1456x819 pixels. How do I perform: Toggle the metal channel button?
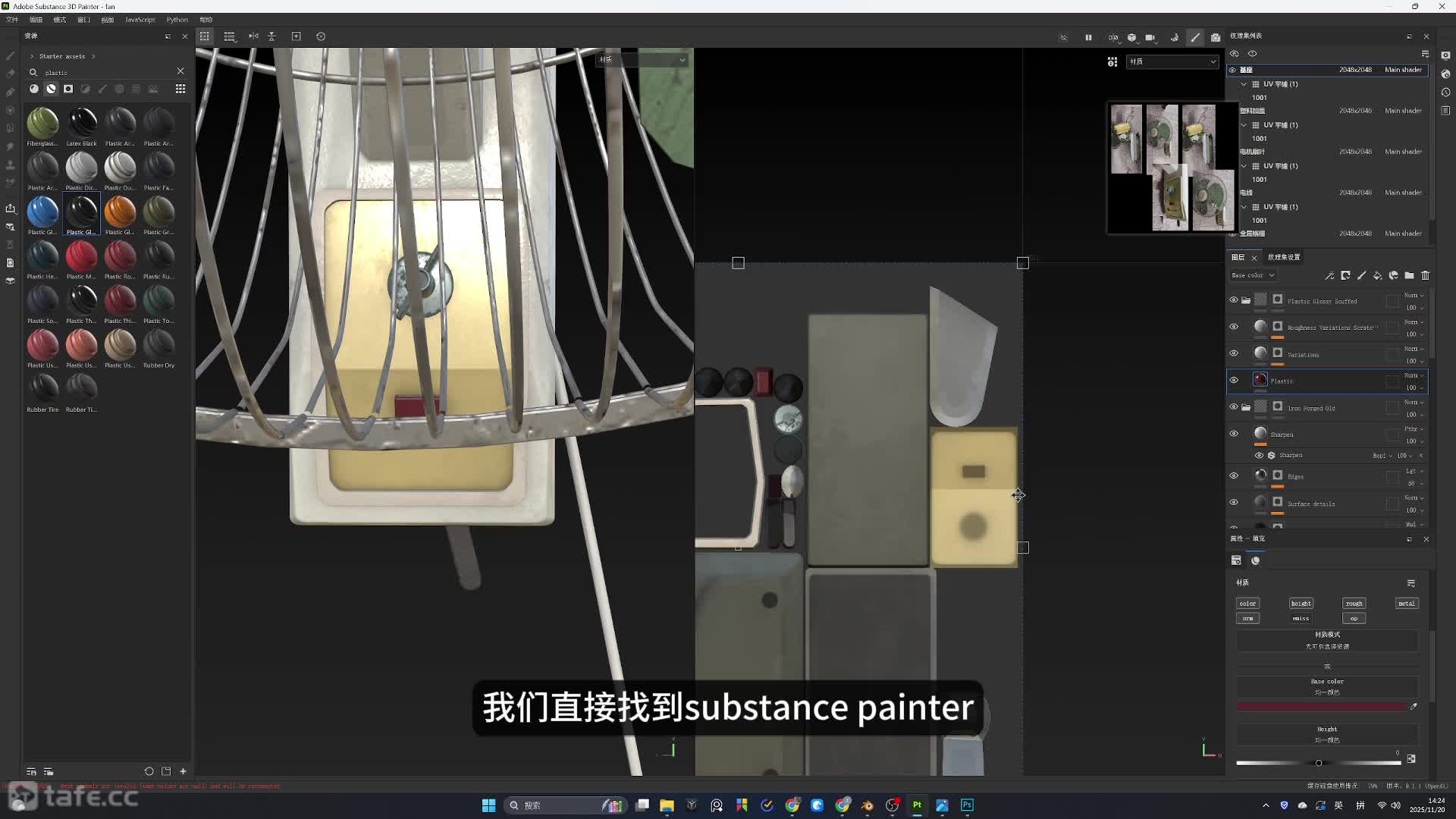1406,604
